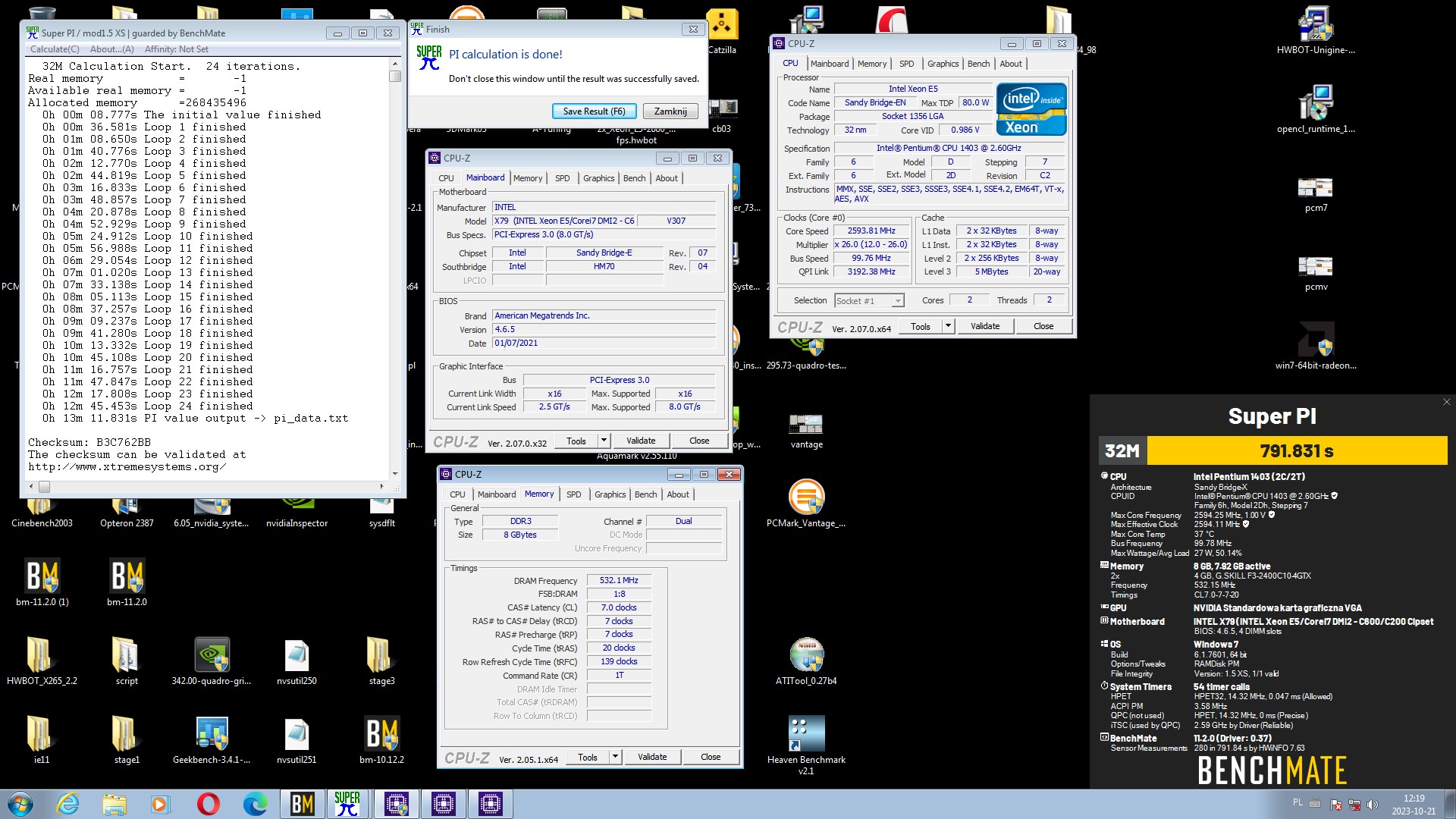1456x819 pixels.
Task: Click the Windows Start button
Action: pos(20,804)
